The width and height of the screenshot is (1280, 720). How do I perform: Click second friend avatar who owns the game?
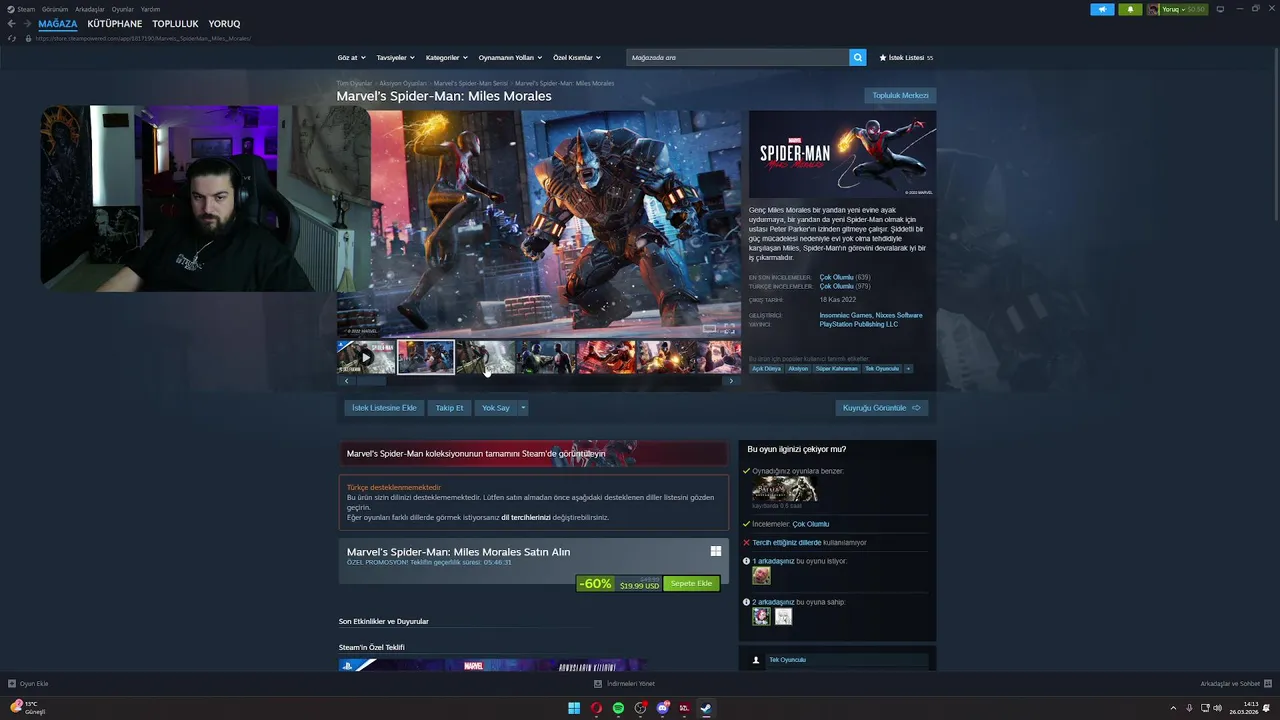(x=783, y=616)
